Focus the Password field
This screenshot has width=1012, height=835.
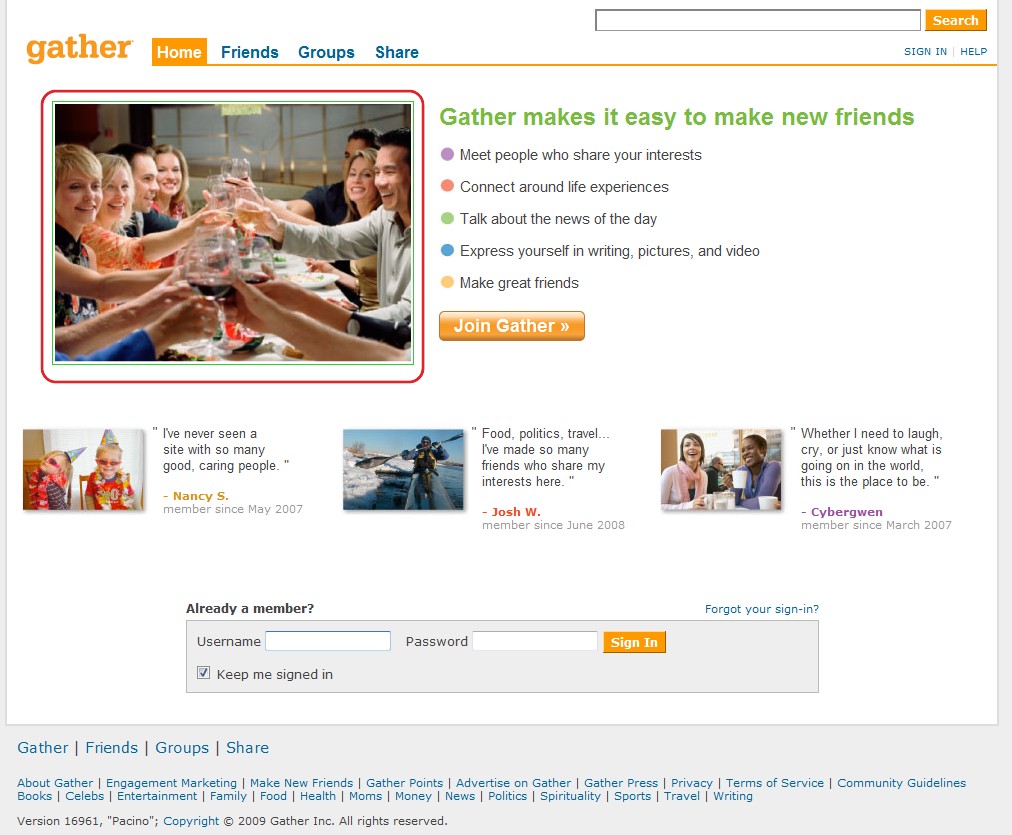coord(535,641)
